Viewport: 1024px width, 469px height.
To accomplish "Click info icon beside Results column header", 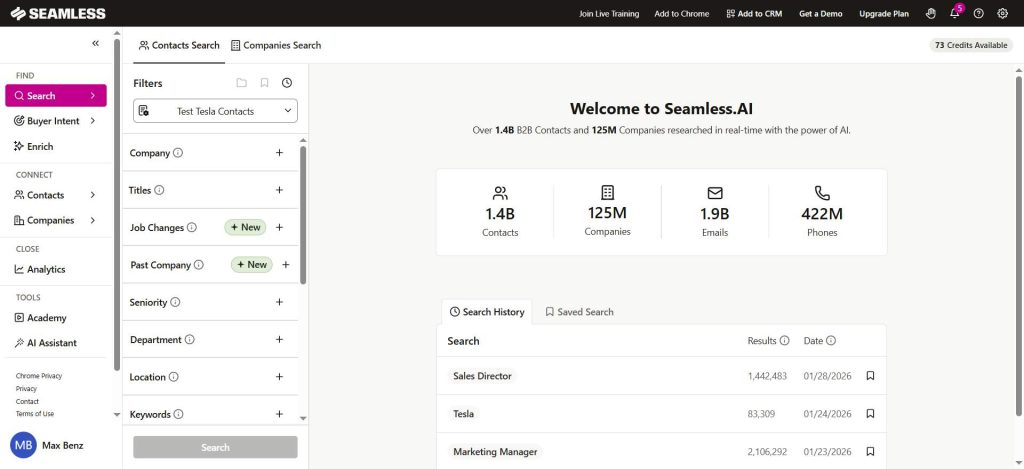I will point(785,340).
